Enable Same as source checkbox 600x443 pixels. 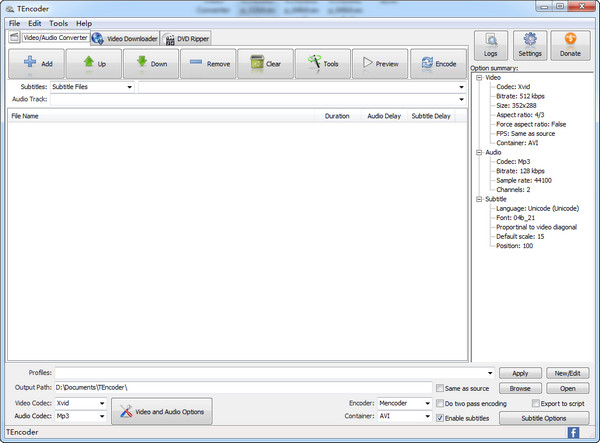[441, 387]
